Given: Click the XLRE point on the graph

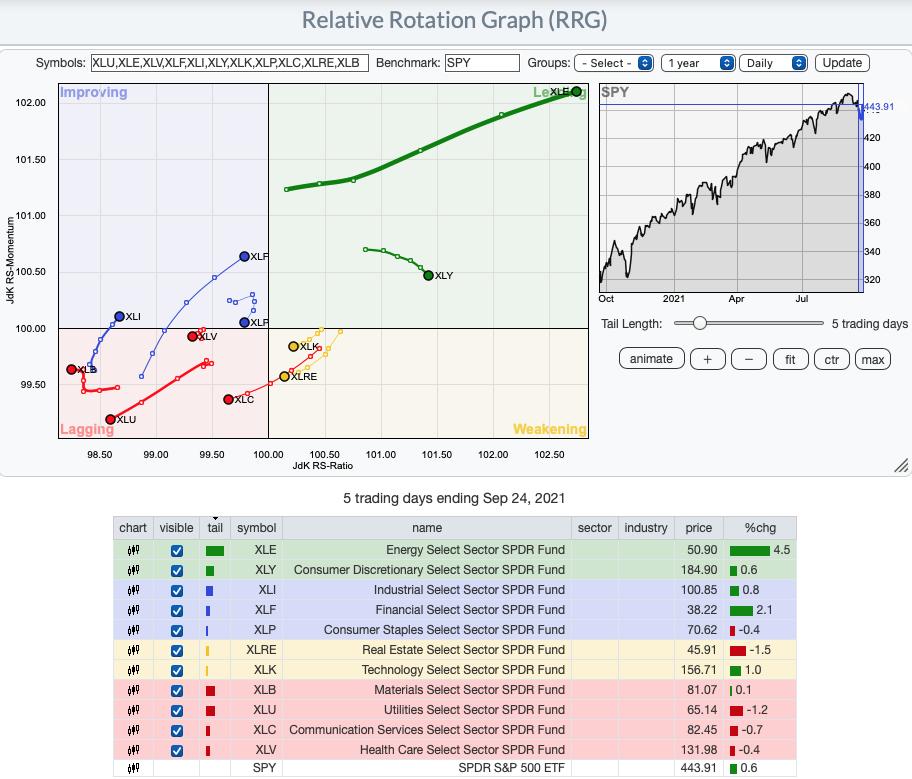Looking at the screenshot, I should coord(284,376).
